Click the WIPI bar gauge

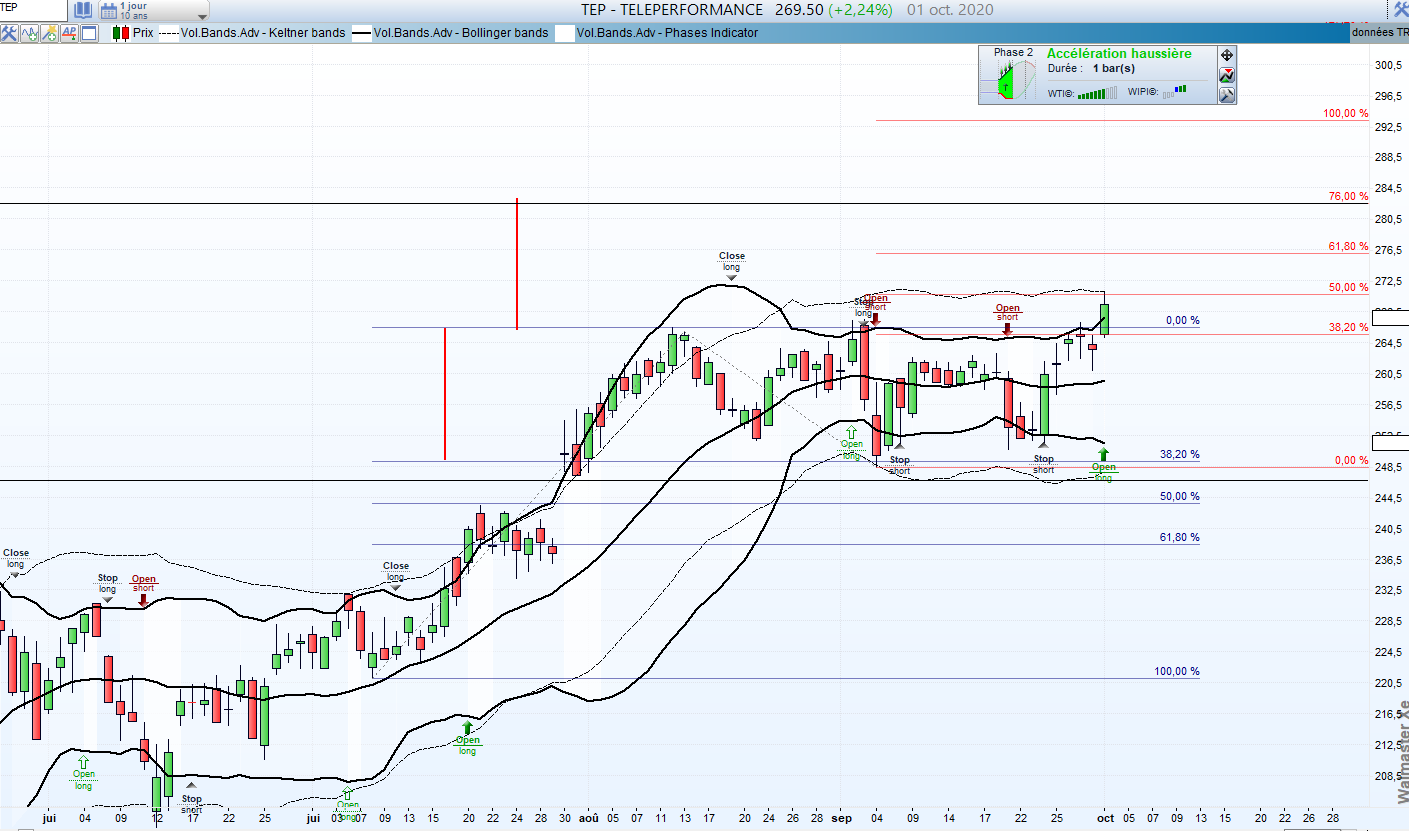tap(1174, 92)
